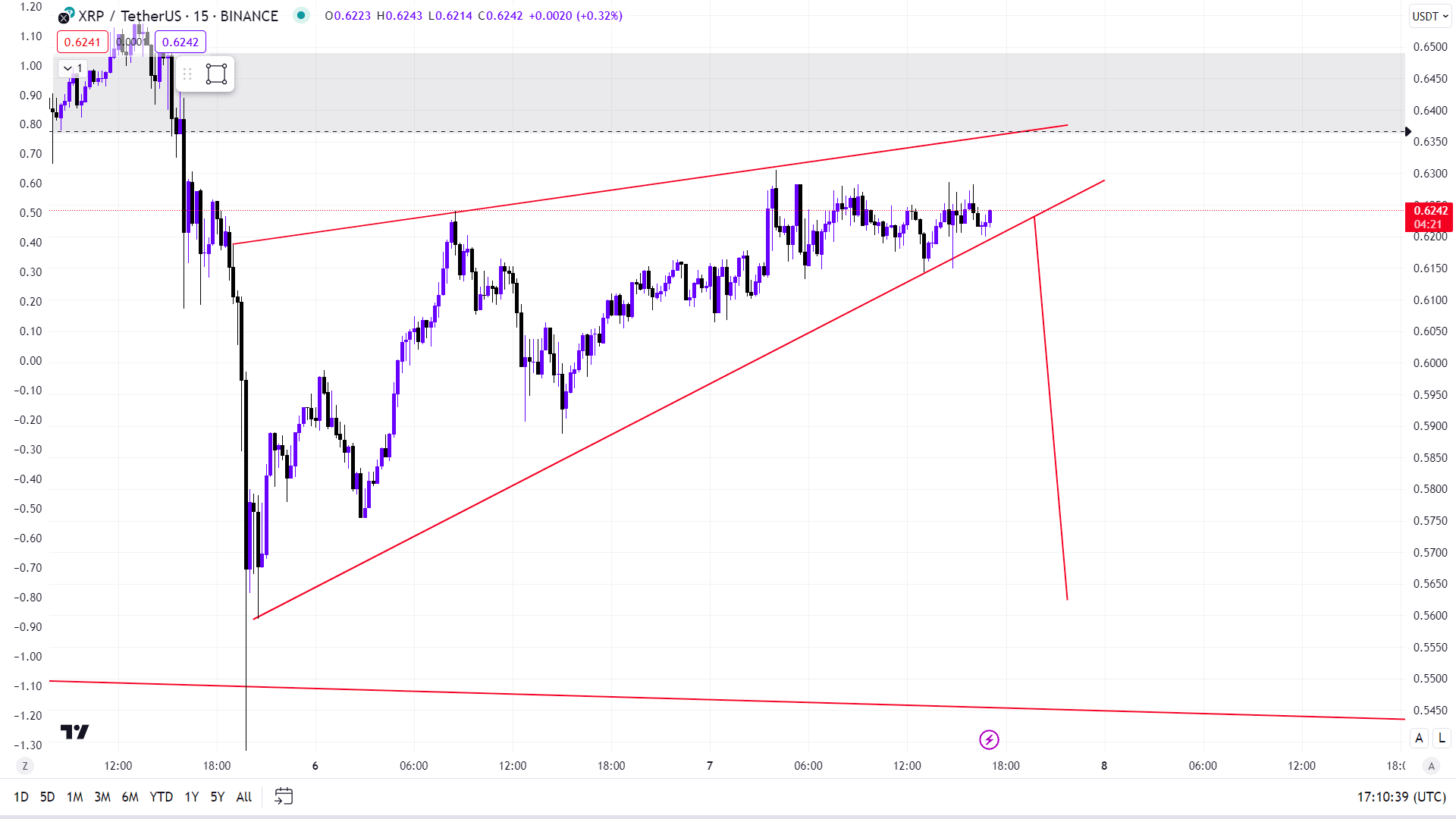Image resolution: width=1456 pixels, height=819 pixels.
Task: Select the 1Y time range
Action: point(191,797)
